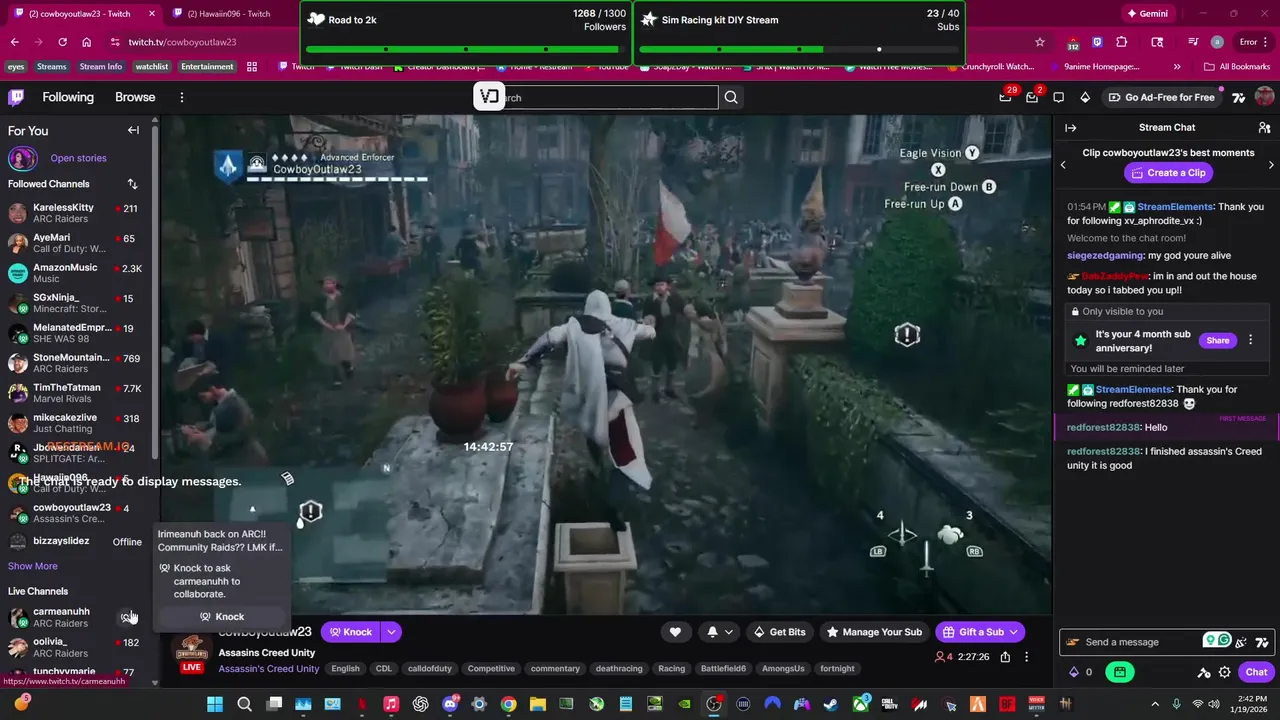
Task: Open the chat settings gear
Action: (x=1224, y=672)
